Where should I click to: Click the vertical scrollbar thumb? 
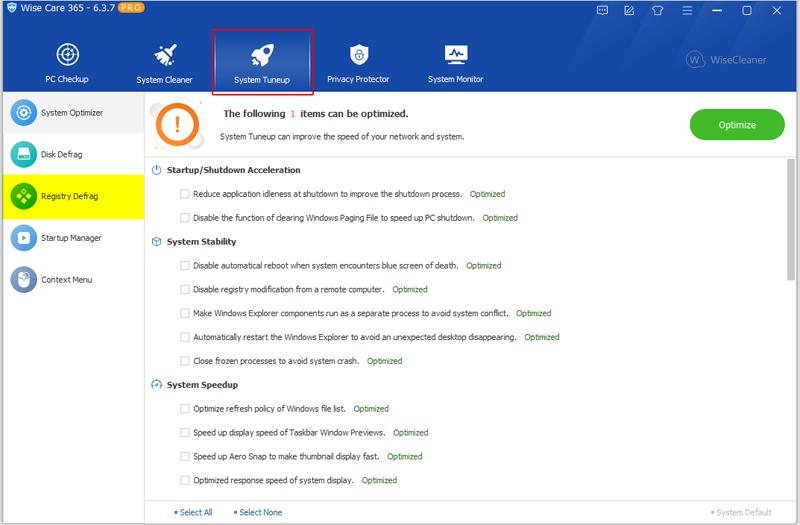(791, 219)
